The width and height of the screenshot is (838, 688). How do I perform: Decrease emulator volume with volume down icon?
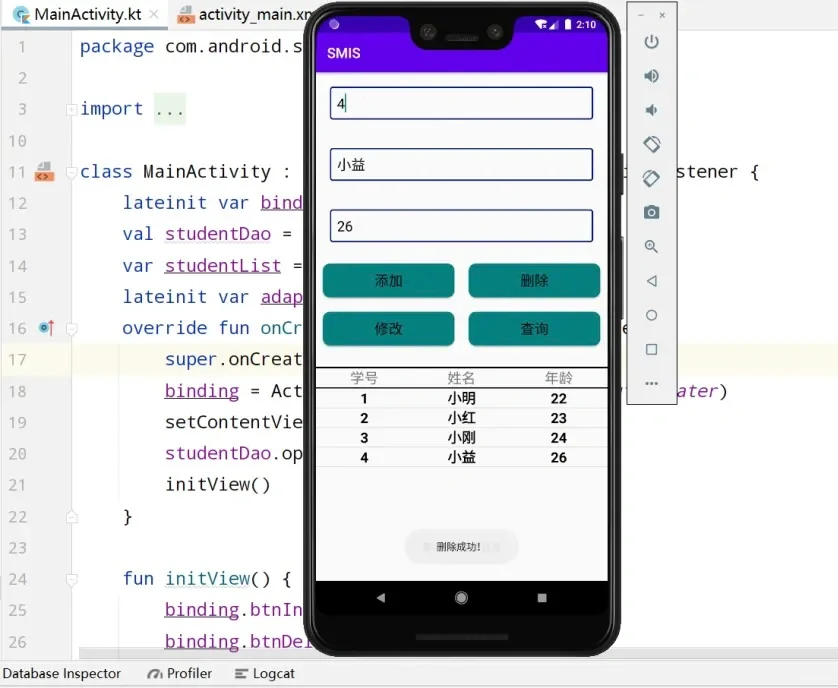pyautogui.click(x=651, y=110)
